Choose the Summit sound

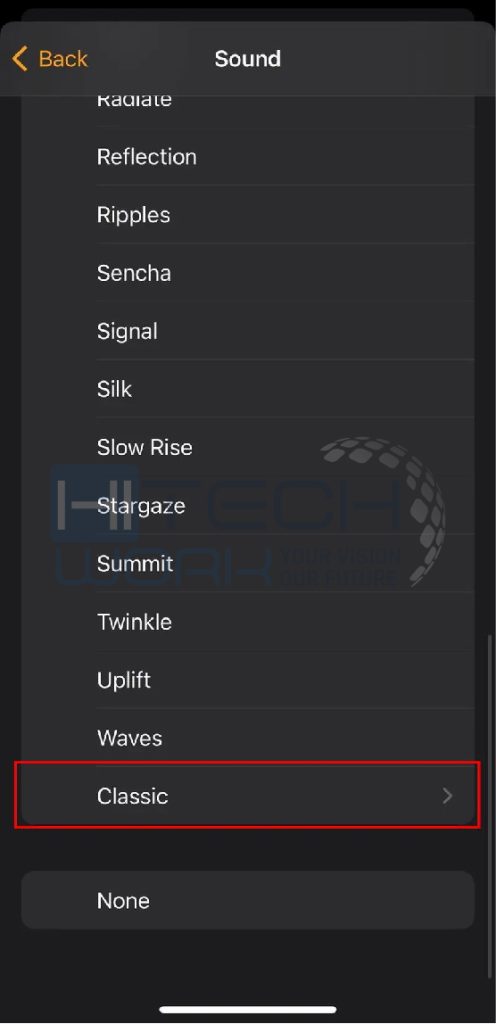pyautogui.click(x=247, y=564)
